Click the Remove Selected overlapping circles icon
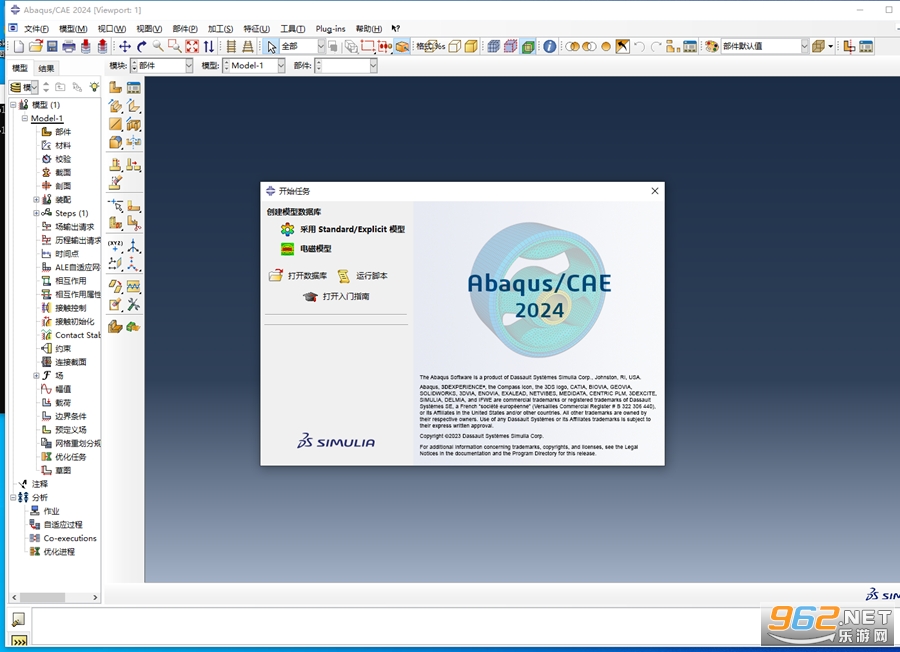 click(x=589, y=46)
